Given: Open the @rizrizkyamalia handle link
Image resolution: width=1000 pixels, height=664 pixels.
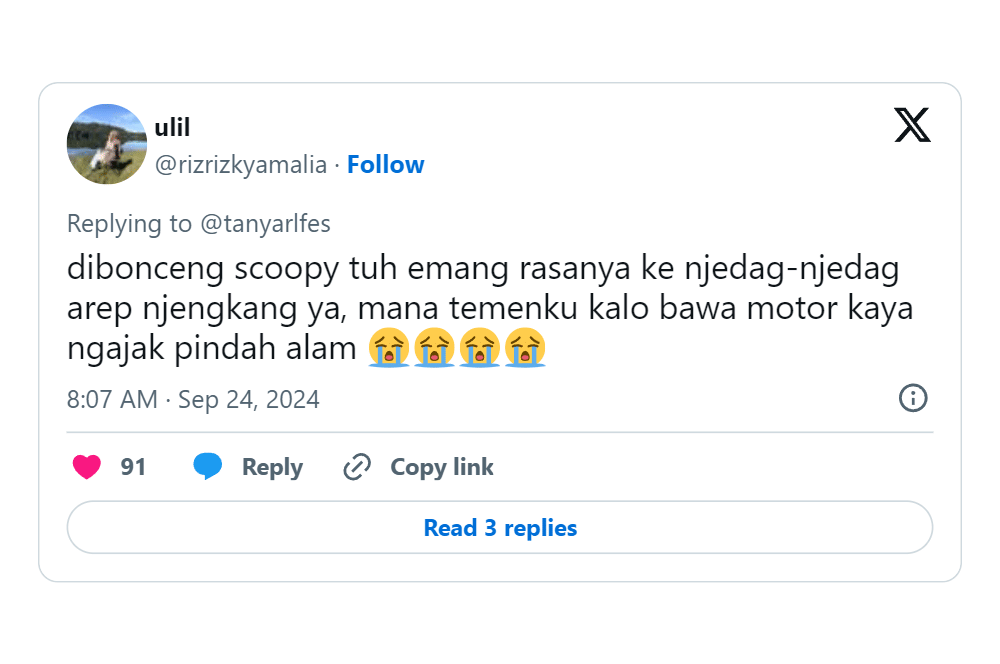Looking at the screenshot, I should click(240, 165).
